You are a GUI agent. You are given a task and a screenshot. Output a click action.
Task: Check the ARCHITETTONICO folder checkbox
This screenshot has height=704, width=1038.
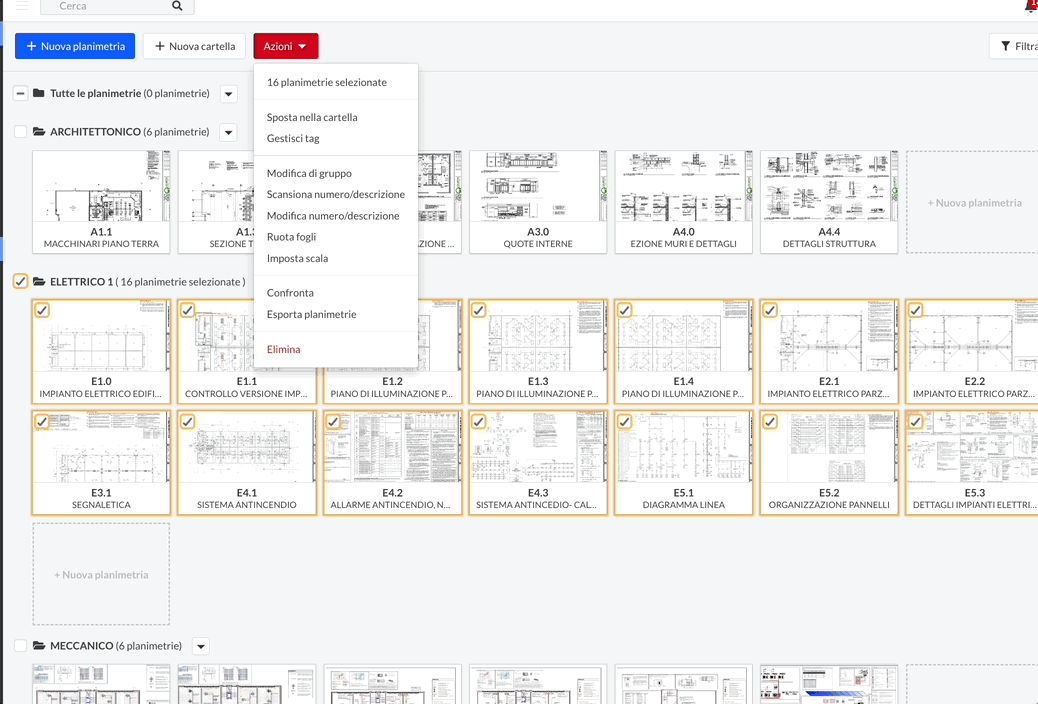(x=21, y=132)
